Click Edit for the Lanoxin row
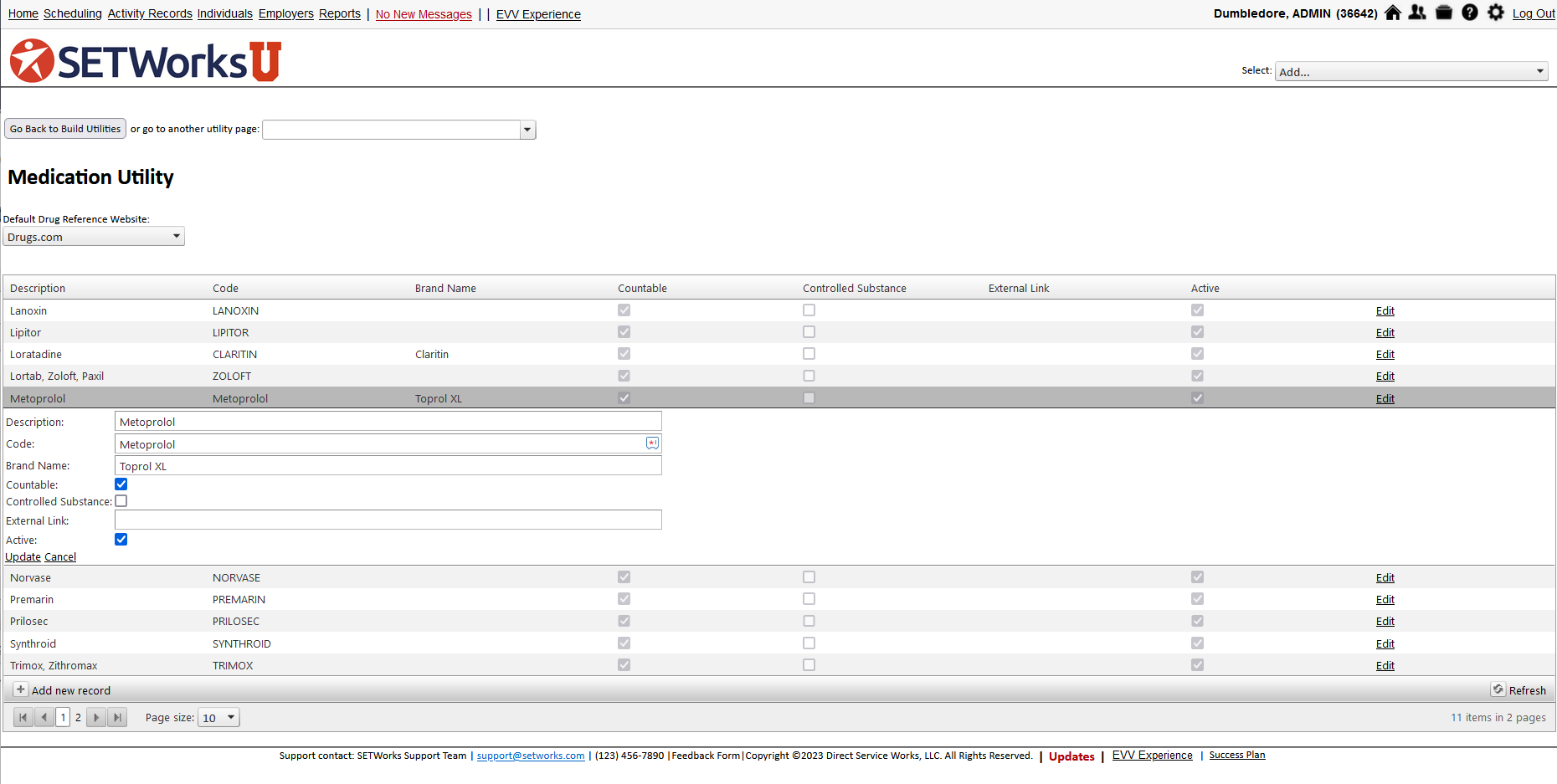The width and height of the screenshot is (1557, 784). [1385, 311]
